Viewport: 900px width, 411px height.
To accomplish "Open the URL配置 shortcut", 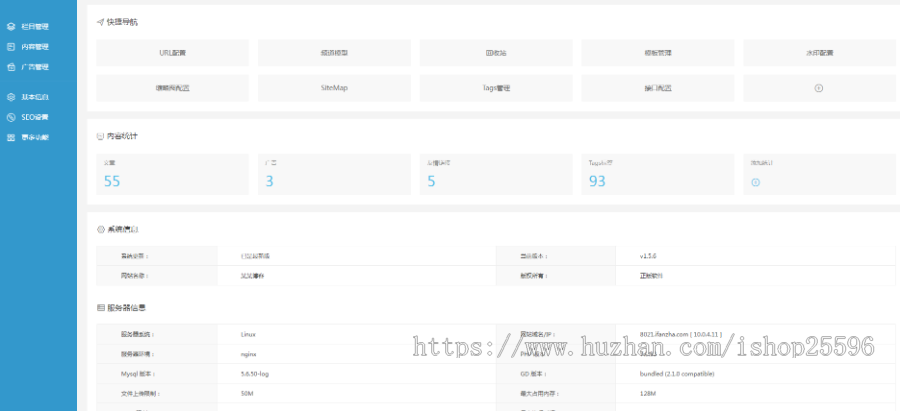I will 173,53.
